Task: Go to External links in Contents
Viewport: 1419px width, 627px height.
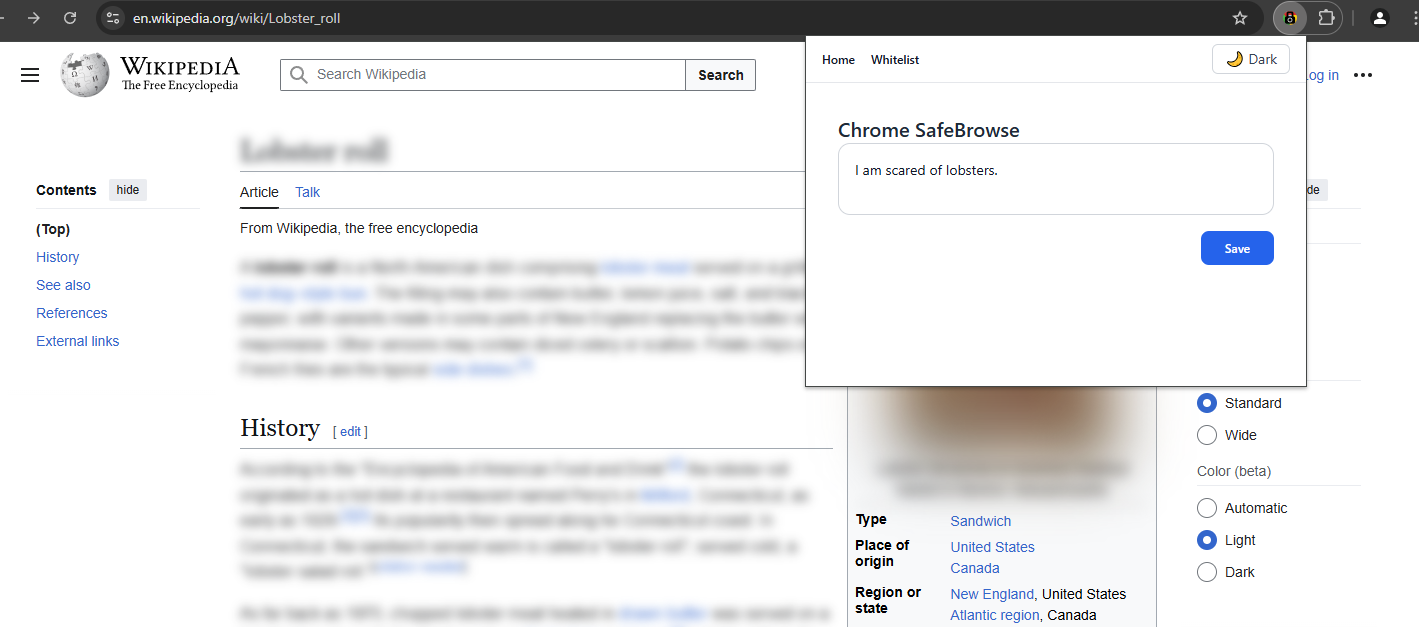Action: (x=77, y=341)
